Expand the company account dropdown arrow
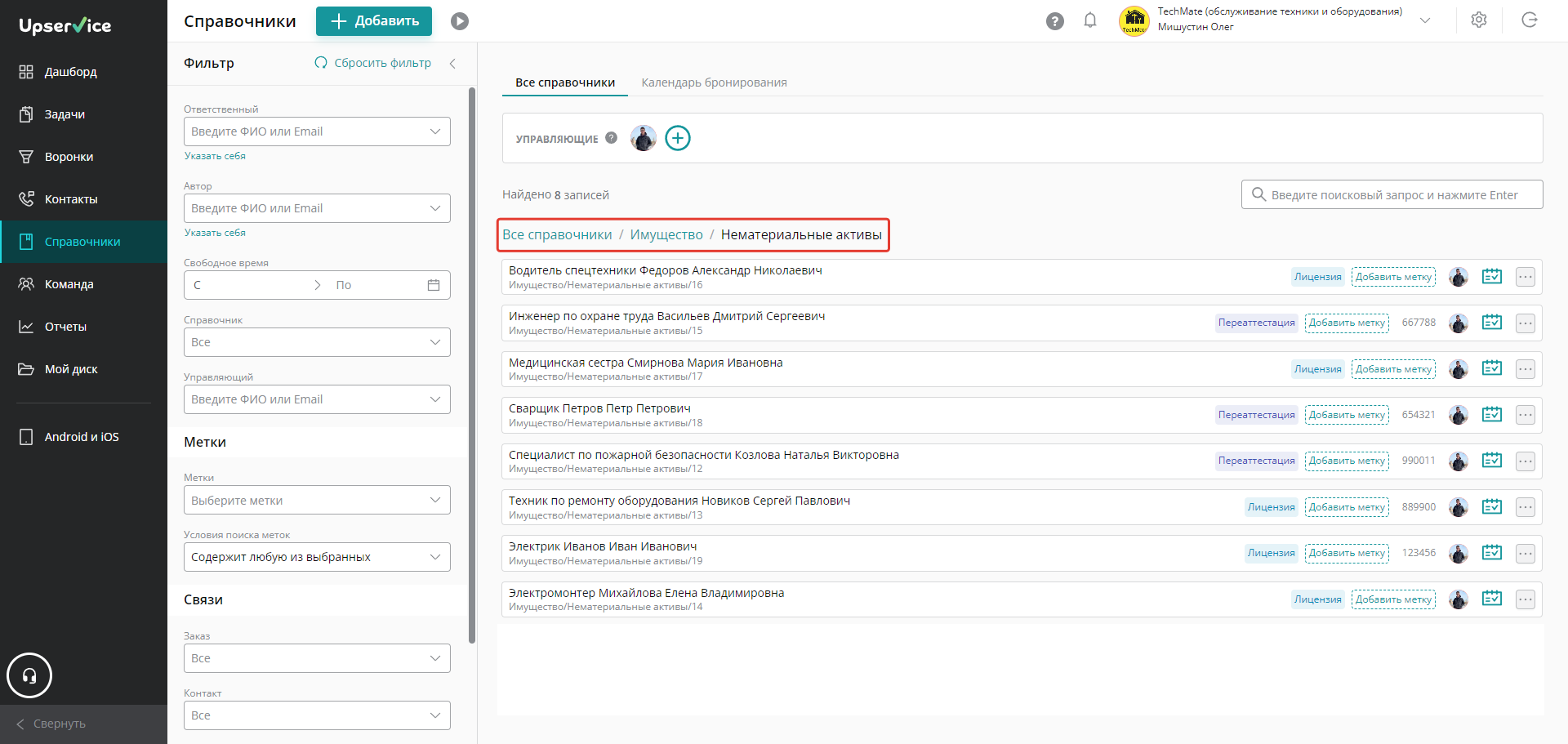The height and width of the screenshot is (744, 1568). coord(1425,20)
